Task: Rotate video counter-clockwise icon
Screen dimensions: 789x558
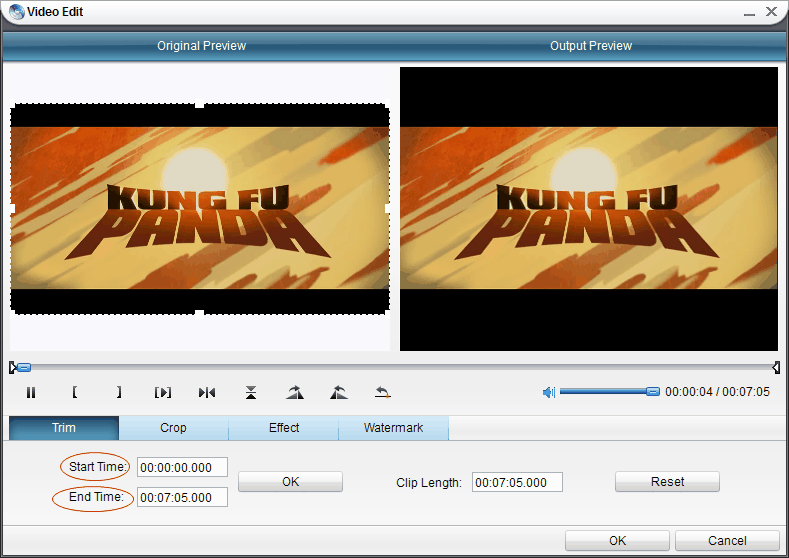Action: coord(339,392)
